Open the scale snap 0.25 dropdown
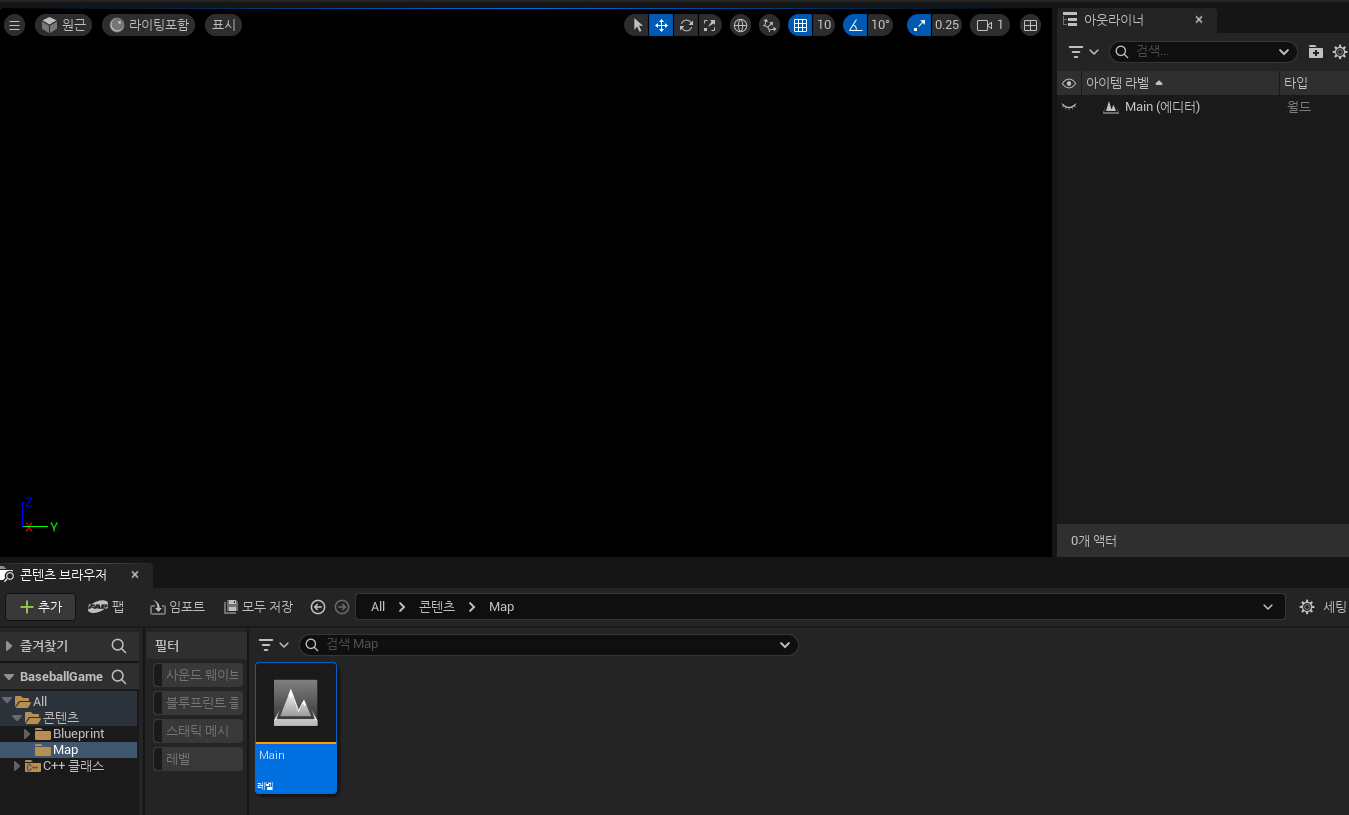1349x815 pixels. [947, 25]
